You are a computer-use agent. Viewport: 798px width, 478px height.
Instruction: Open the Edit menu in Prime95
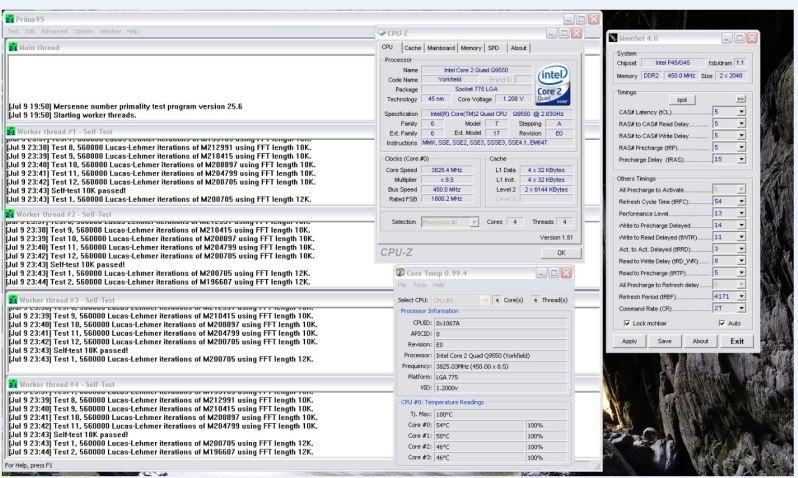pos(30,32)
